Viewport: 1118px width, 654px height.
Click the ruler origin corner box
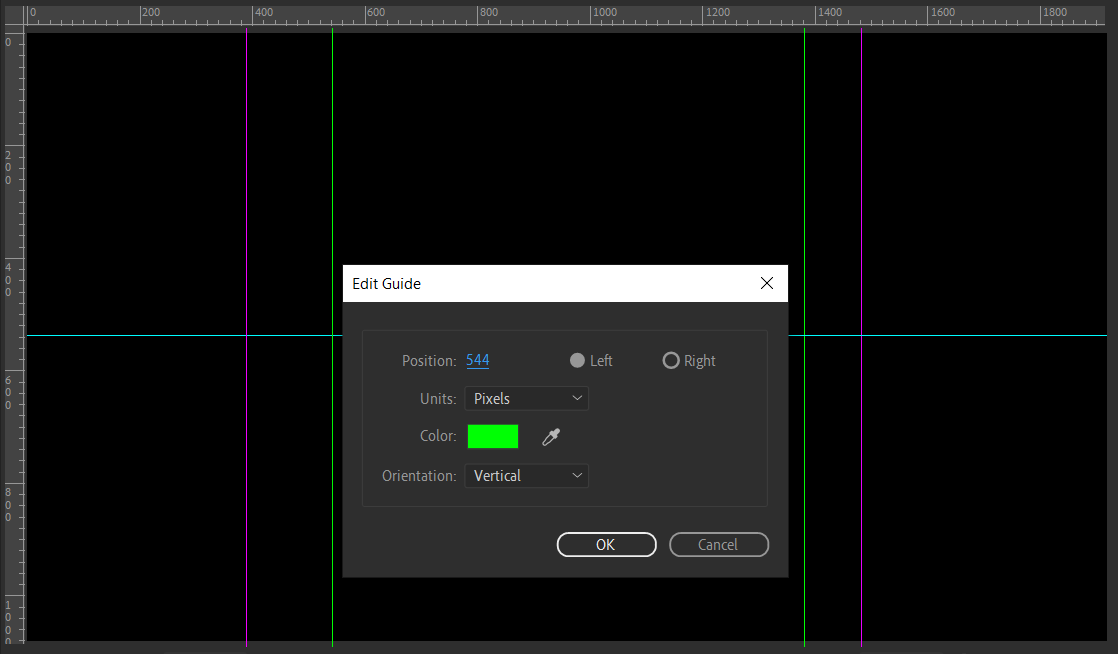click(12, 12)
